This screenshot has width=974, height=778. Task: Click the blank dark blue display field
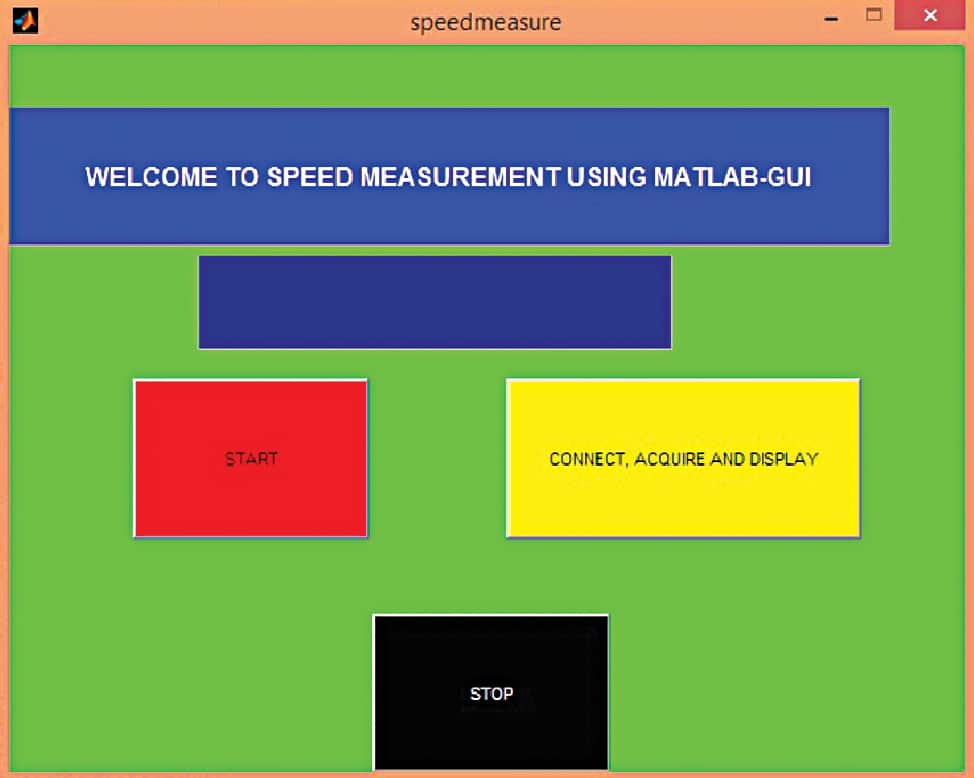435,302
